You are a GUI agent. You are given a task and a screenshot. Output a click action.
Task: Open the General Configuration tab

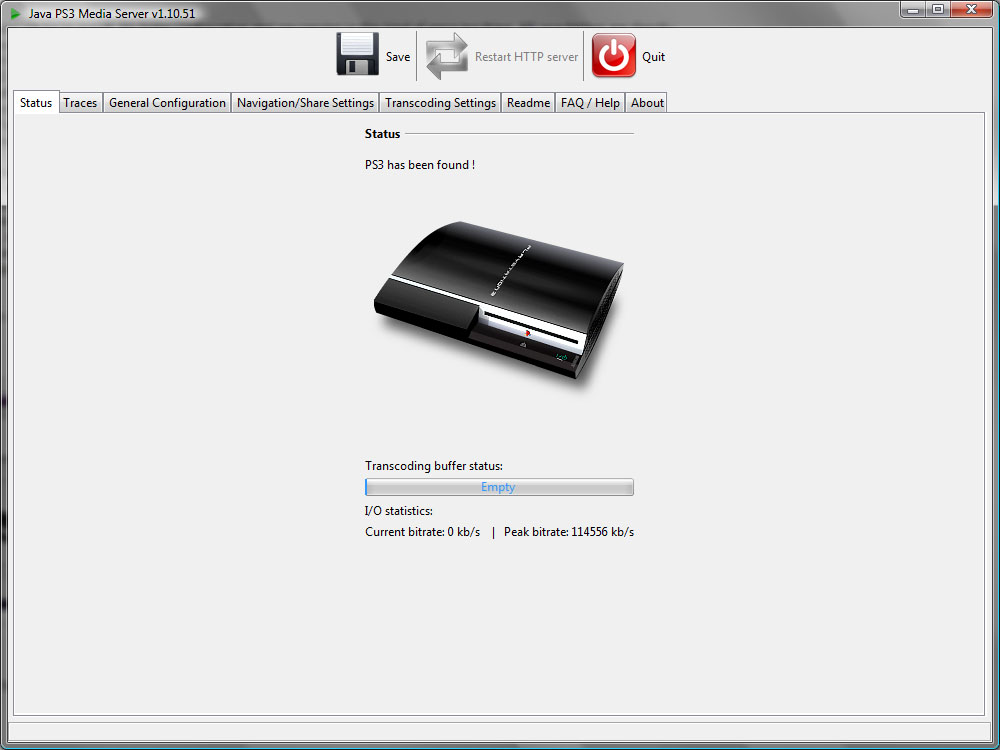point(167,103)
